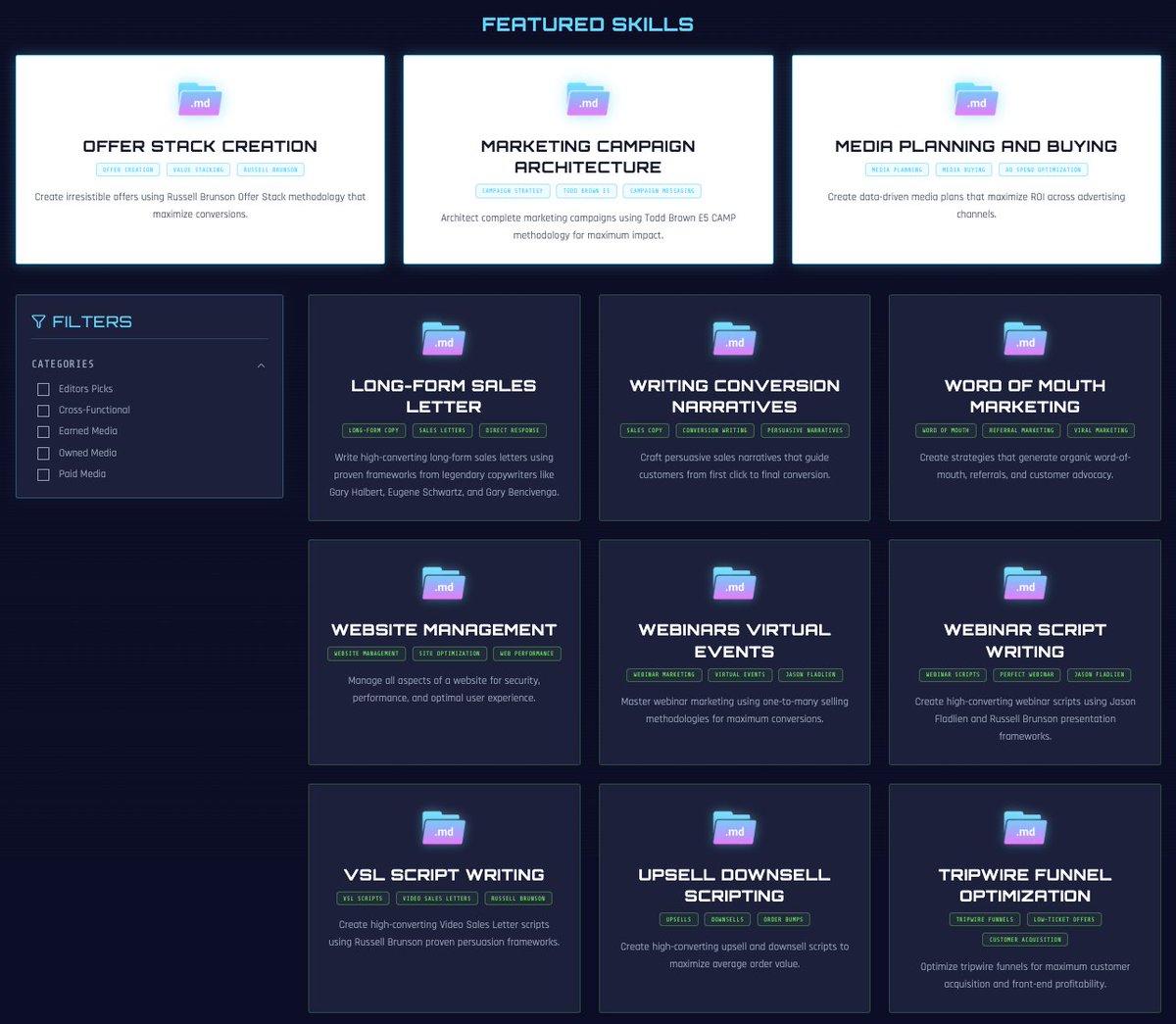Click Russell Brunson tag on Offer Stack Creation
1176x1024 pixels.
pos(270,170)
